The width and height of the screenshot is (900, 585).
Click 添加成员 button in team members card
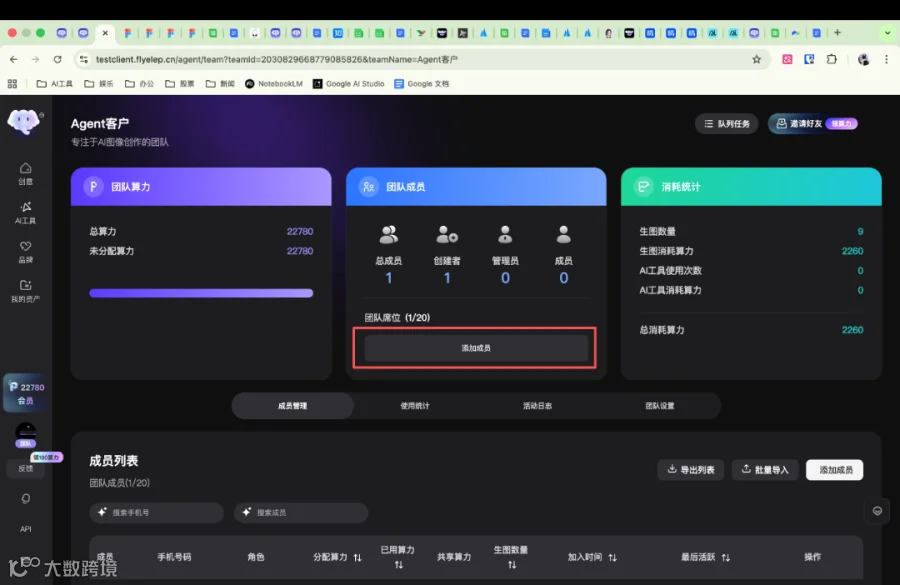(476, 348)
